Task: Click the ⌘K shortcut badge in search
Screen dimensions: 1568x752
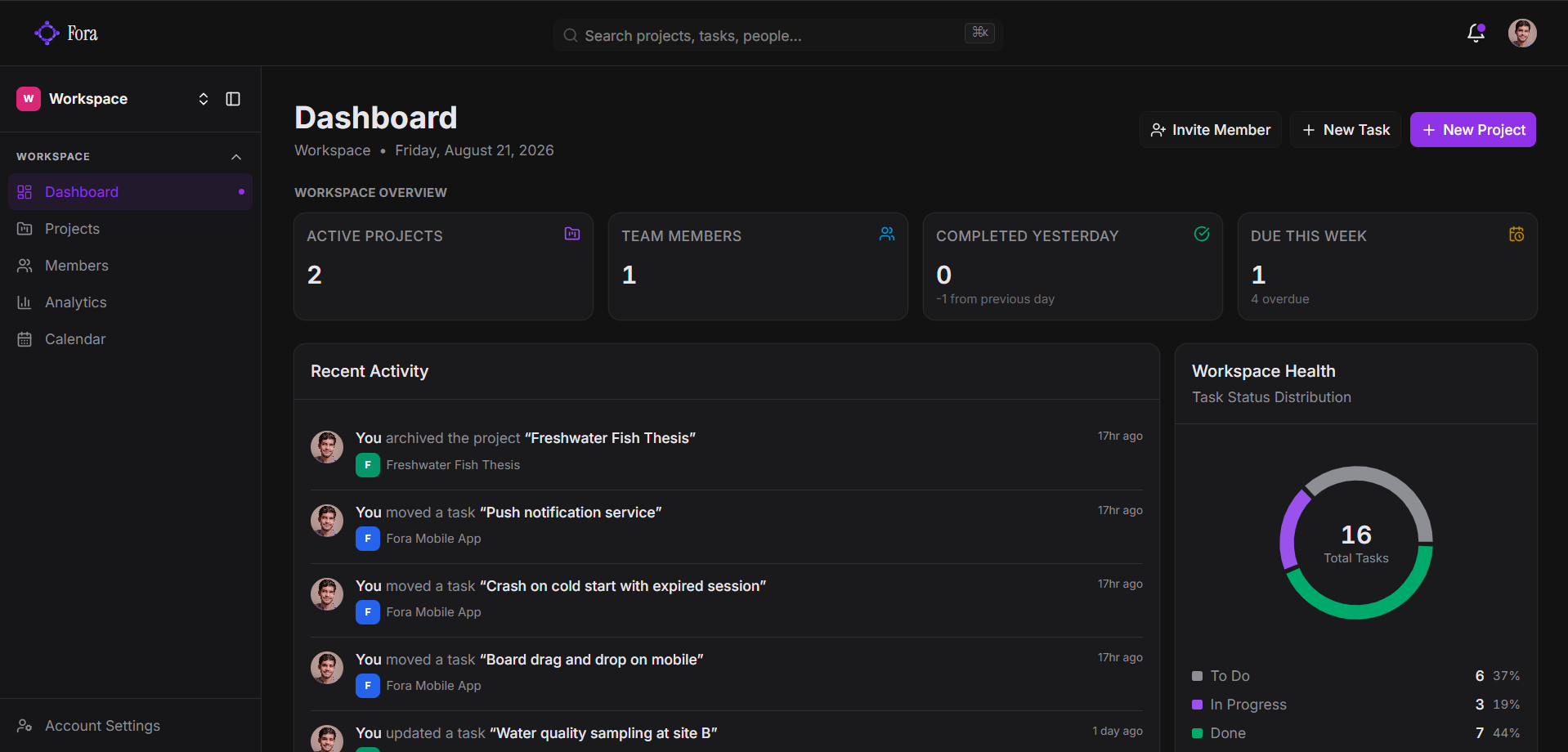Action: pos(979,33)
